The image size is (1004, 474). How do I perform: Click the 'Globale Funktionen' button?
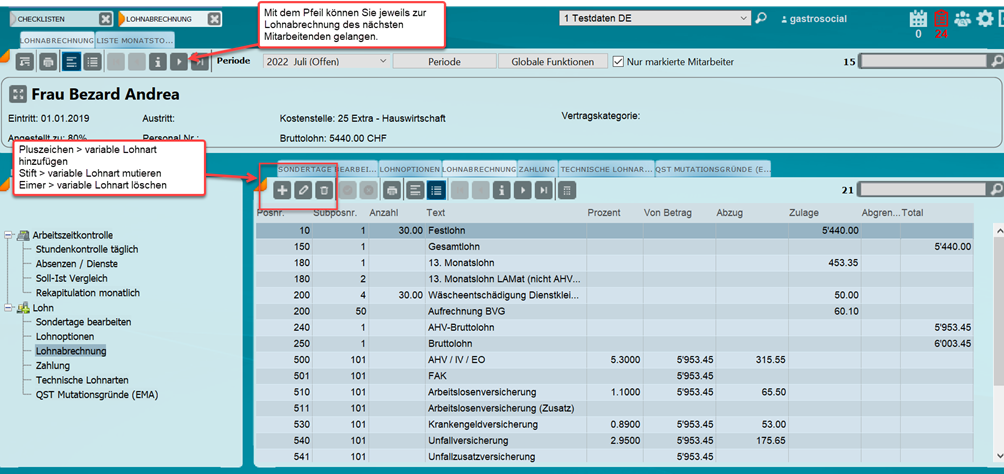(x=552, y=62)
